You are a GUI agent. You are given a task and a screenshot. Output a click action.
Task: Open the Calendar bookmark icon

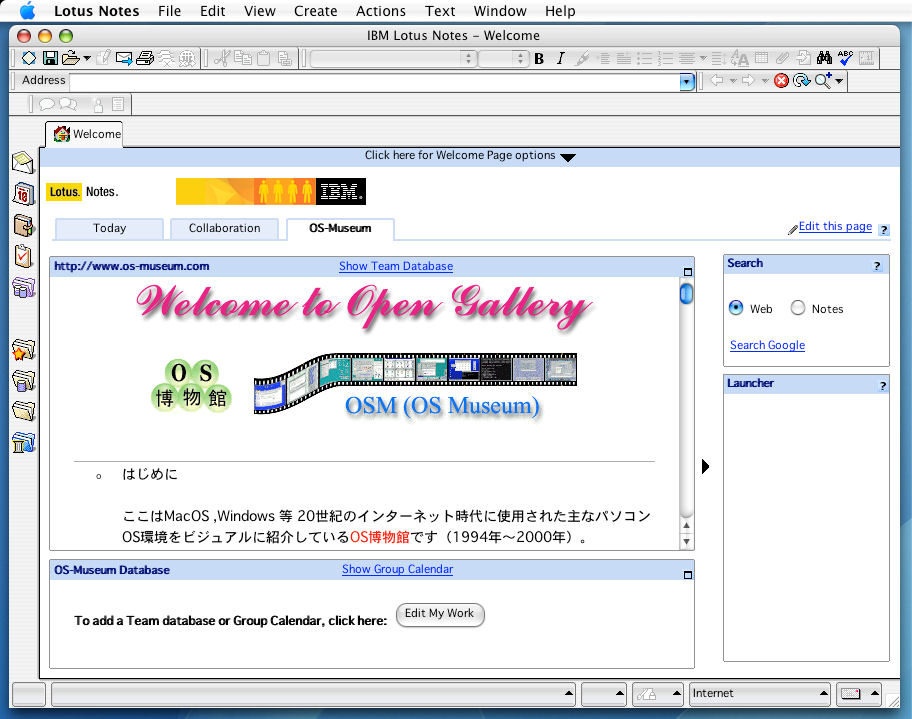point(23,194)
